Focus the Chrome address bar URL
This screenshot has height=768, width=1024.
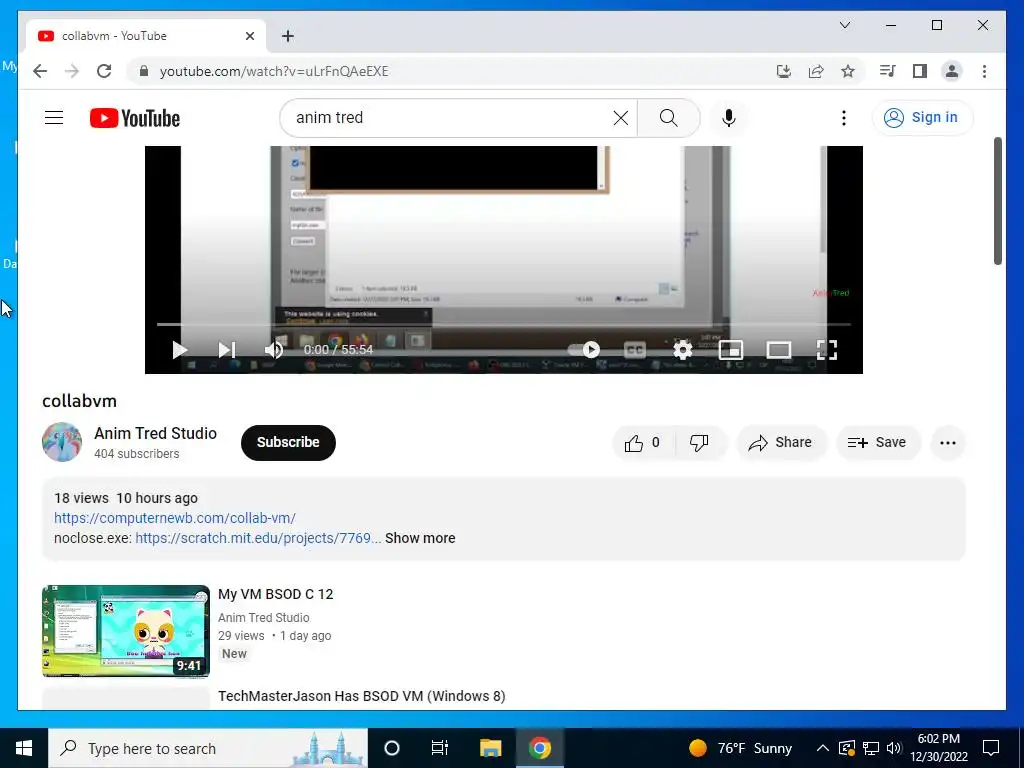coord(274,71)
